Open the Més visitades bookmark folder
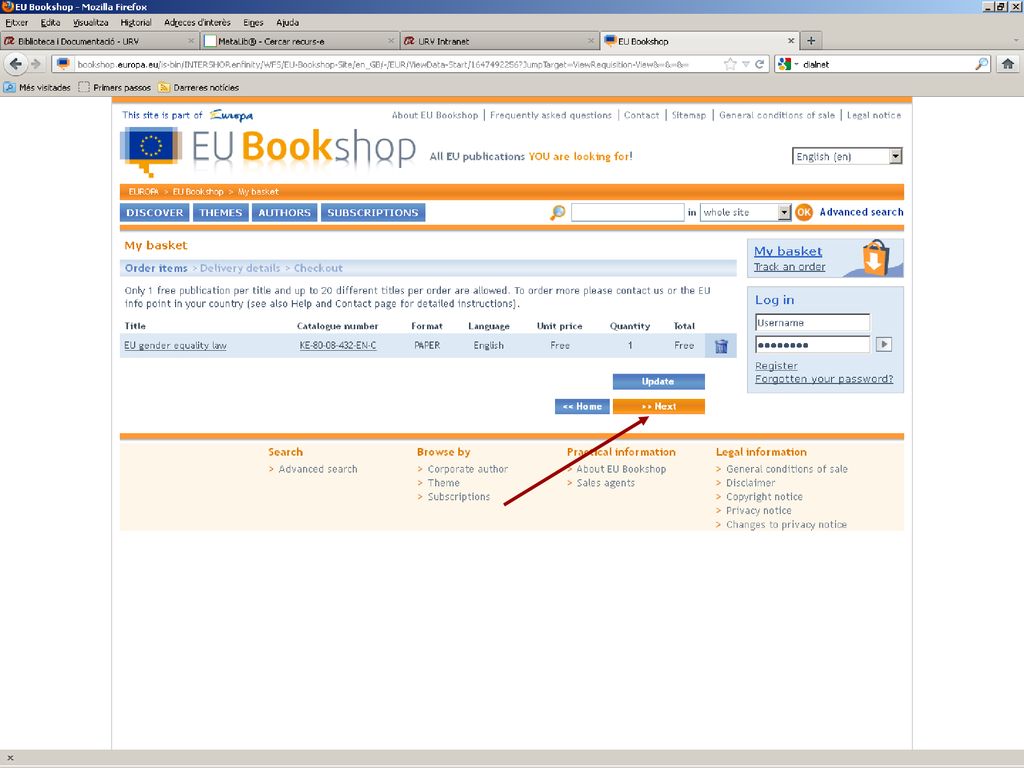Image resolution: width=1024 pixels, height=768 pixels. coord(37,88)
